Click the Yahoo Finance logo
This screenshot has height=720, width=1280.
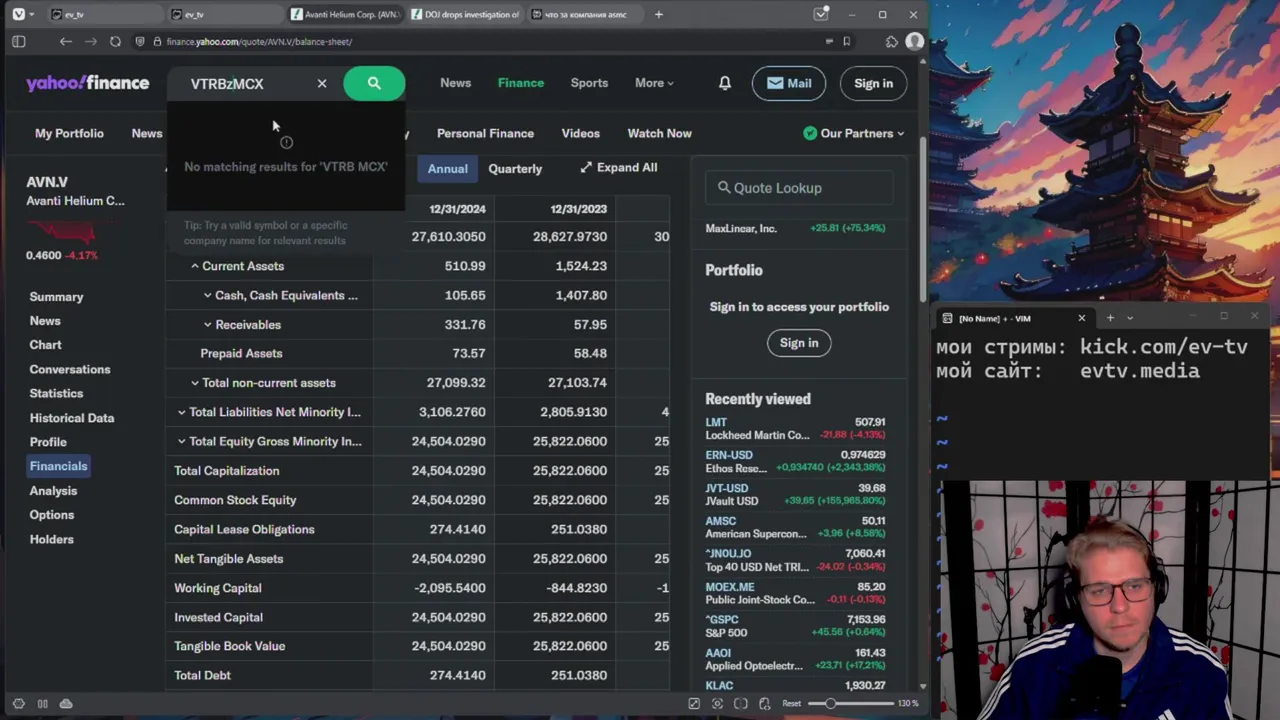tap(88, 83)
